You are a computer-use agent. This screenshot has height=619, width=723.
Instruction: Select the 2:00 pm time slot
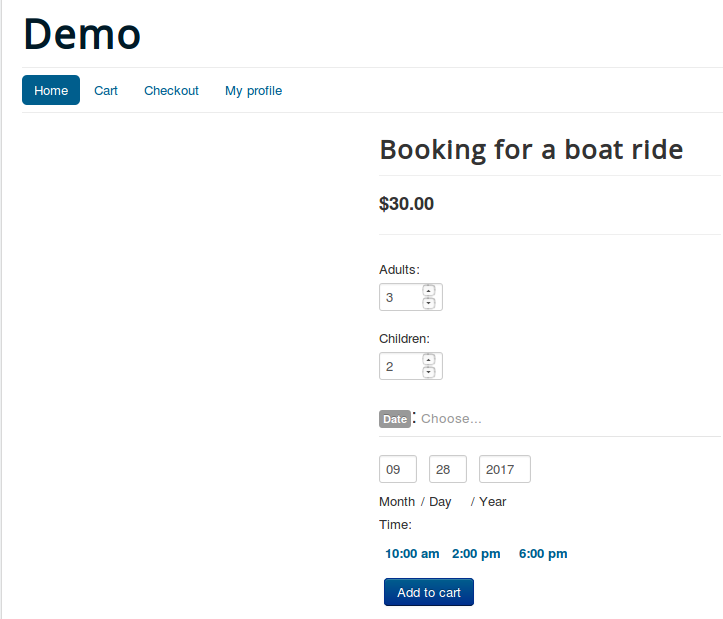476,554
